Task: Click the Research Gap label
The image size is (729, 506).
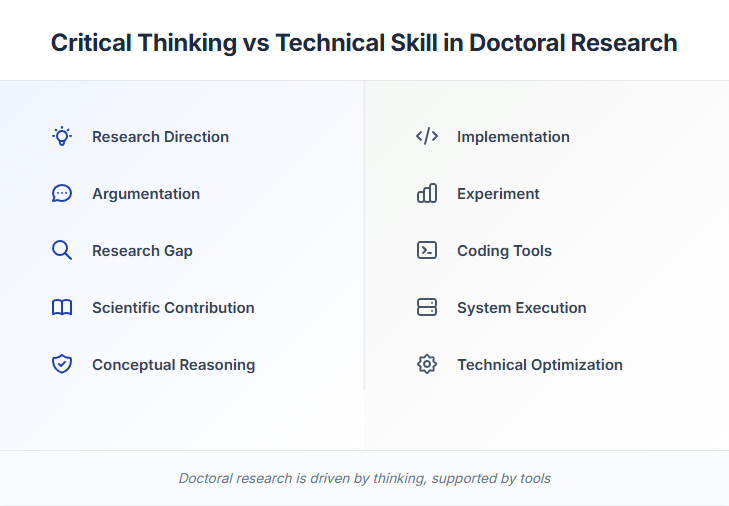Action: point(142,251)
